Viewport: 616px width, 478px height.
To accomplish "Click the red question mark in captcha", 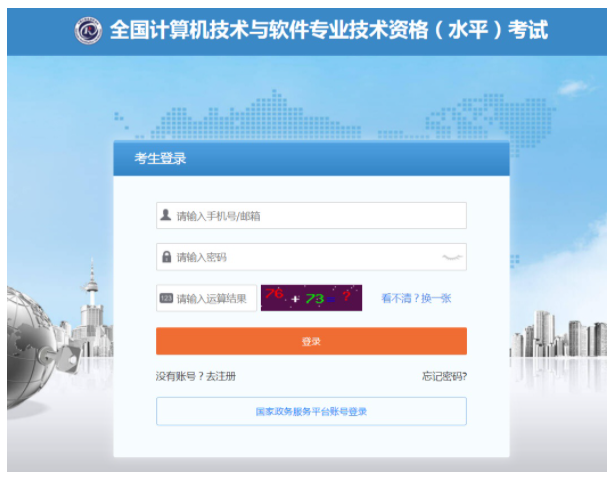I will point(346,295).
